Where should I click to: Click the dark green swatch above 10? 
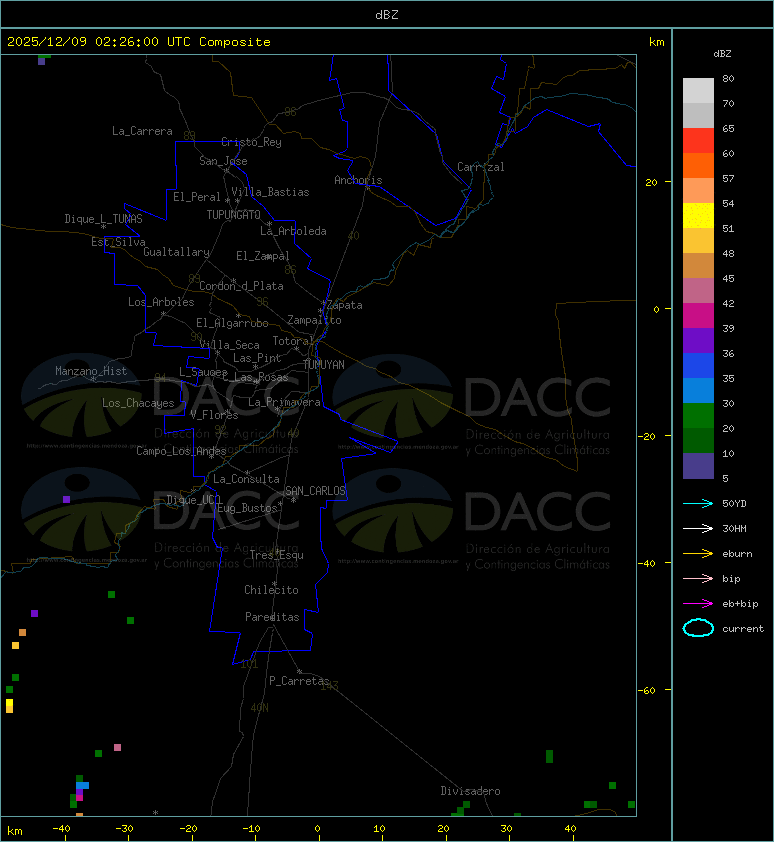click(x=698, y=441)
